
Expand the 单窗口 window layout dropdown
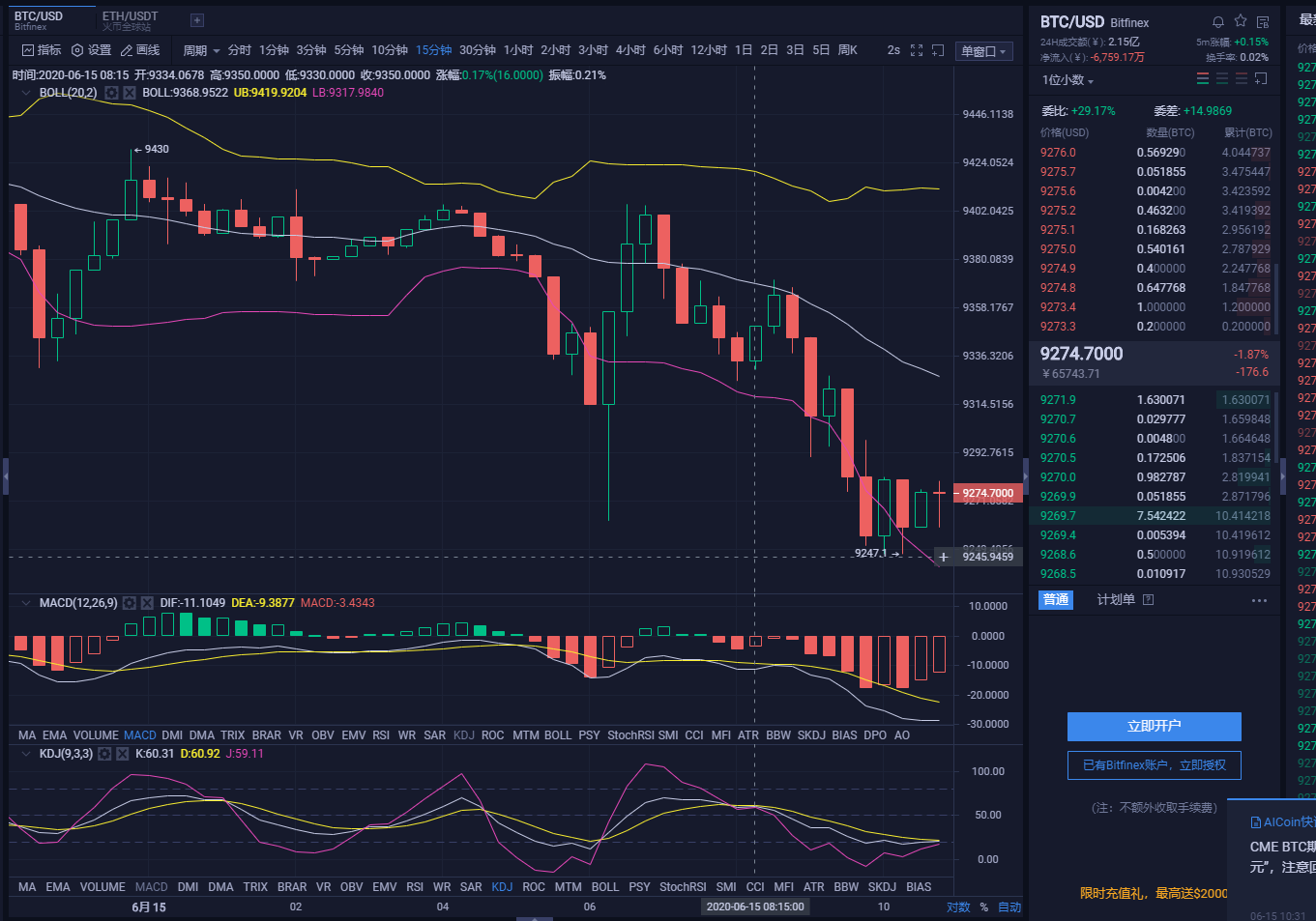click(x=983, y=51)
